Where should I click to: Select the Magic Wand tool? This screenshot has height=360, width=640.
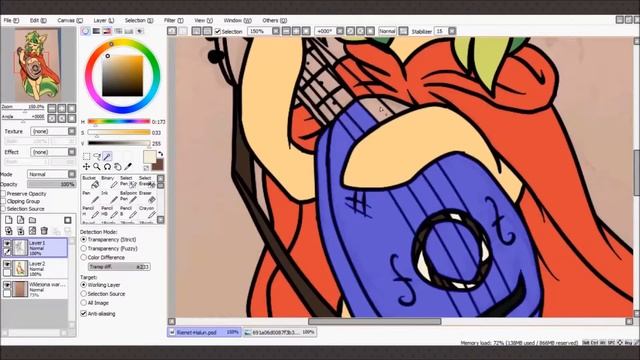pyautogui.click(x=107, y=156)
